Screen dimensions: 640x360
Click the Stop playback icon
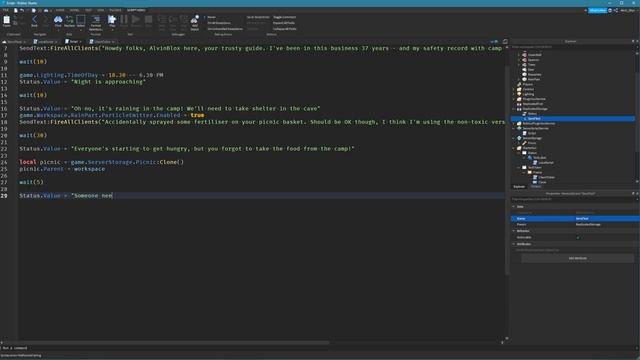click(x=149, y=20)
